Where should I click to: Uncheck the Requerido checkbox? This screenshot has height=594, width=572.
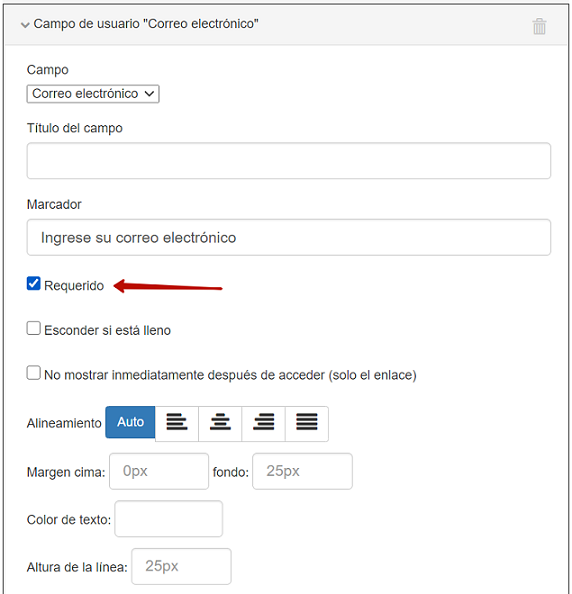pyautogui.click(x=33, y=283)
